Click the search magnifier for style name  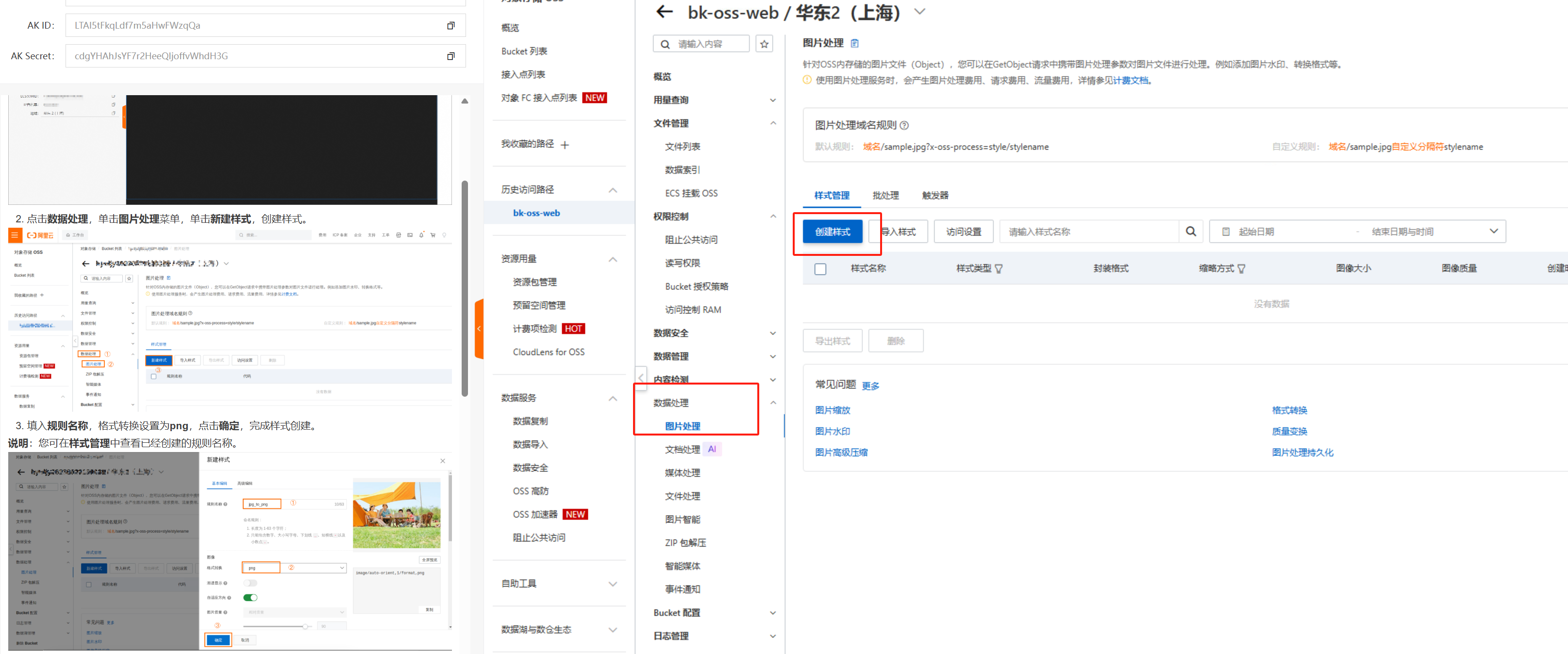[x=1191, y=232]
